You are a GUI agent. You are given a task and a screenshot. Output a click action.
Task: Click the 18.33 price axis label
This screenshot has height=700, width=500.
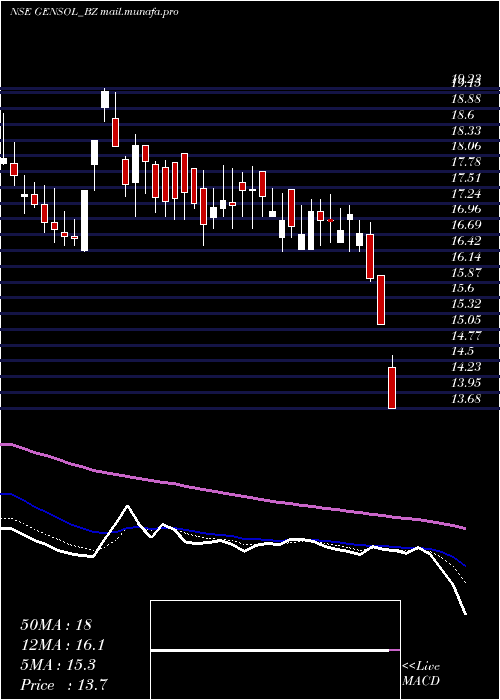tap(466, 131)
